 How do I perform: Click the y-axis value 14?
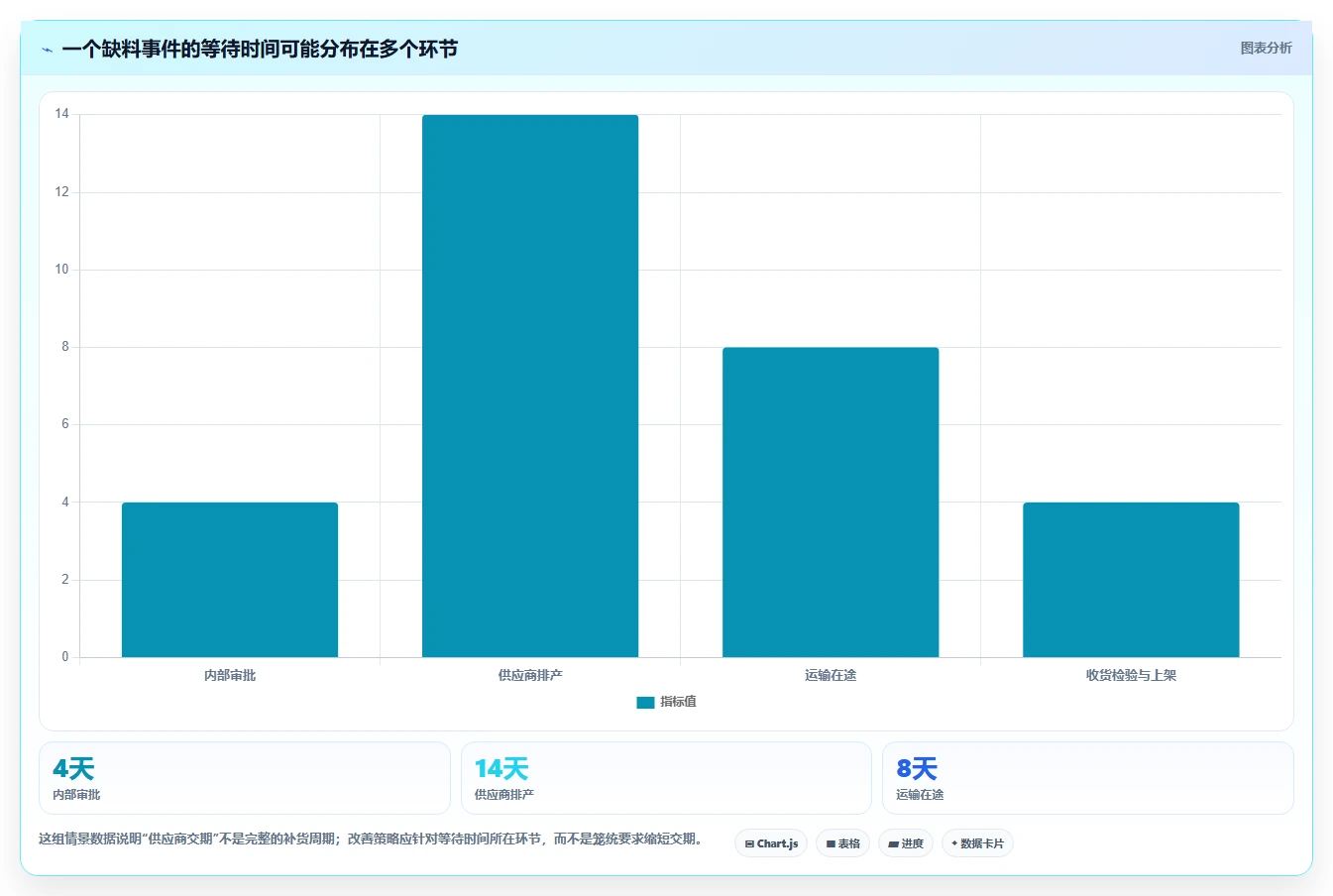click(x=62, y=114)
